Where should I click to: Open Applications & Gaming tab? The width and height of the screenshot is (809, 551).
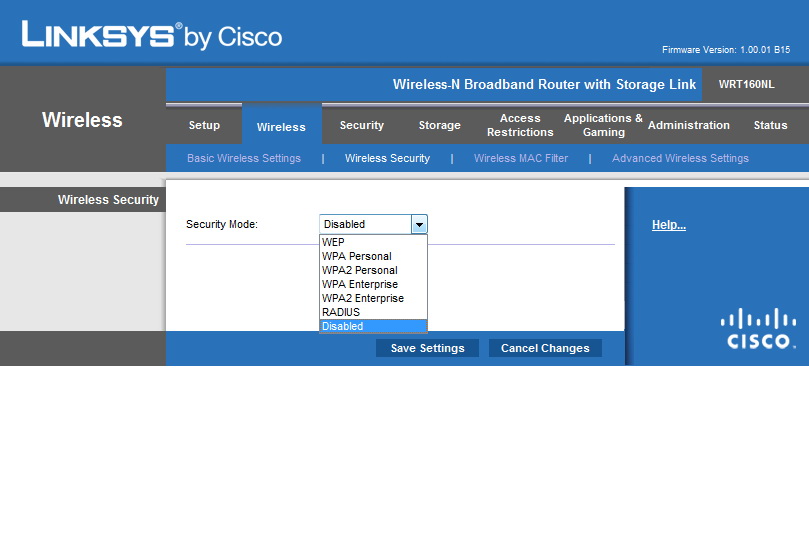pos(603,126)
